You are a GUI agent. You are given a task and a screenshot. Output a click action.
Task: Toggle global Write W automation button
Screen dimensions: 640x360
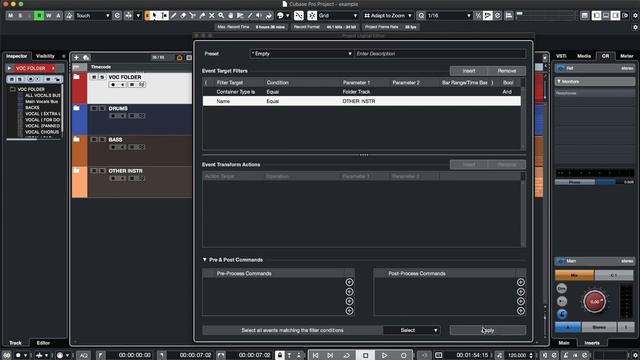pos(49,16)
